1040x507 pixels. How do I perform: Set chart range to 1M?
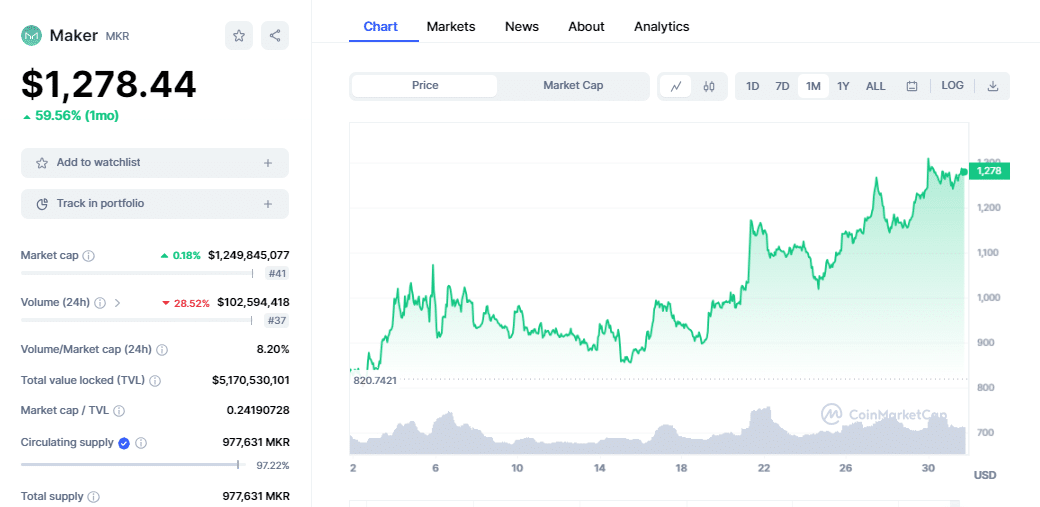point(813,86)
